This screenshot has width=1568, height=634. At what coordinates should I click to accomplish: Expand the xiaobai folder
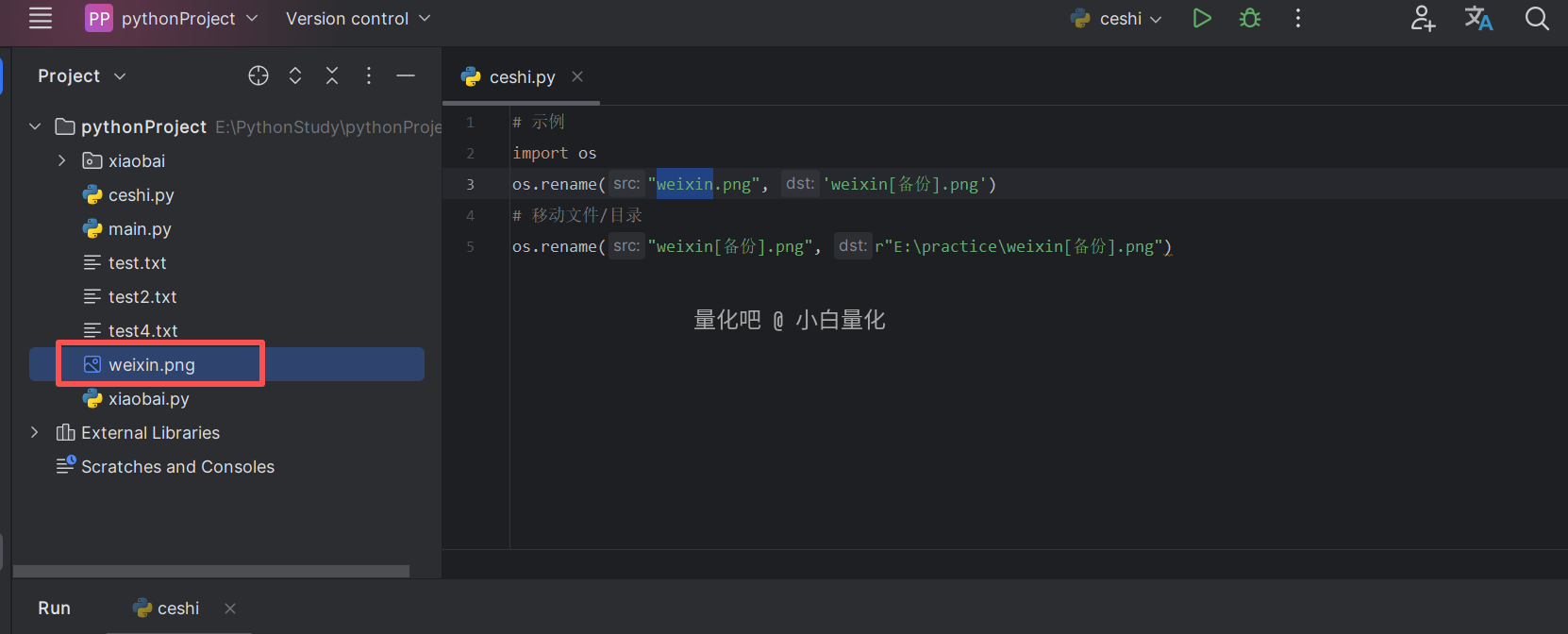pyautogui.click(x=62, y=160)
